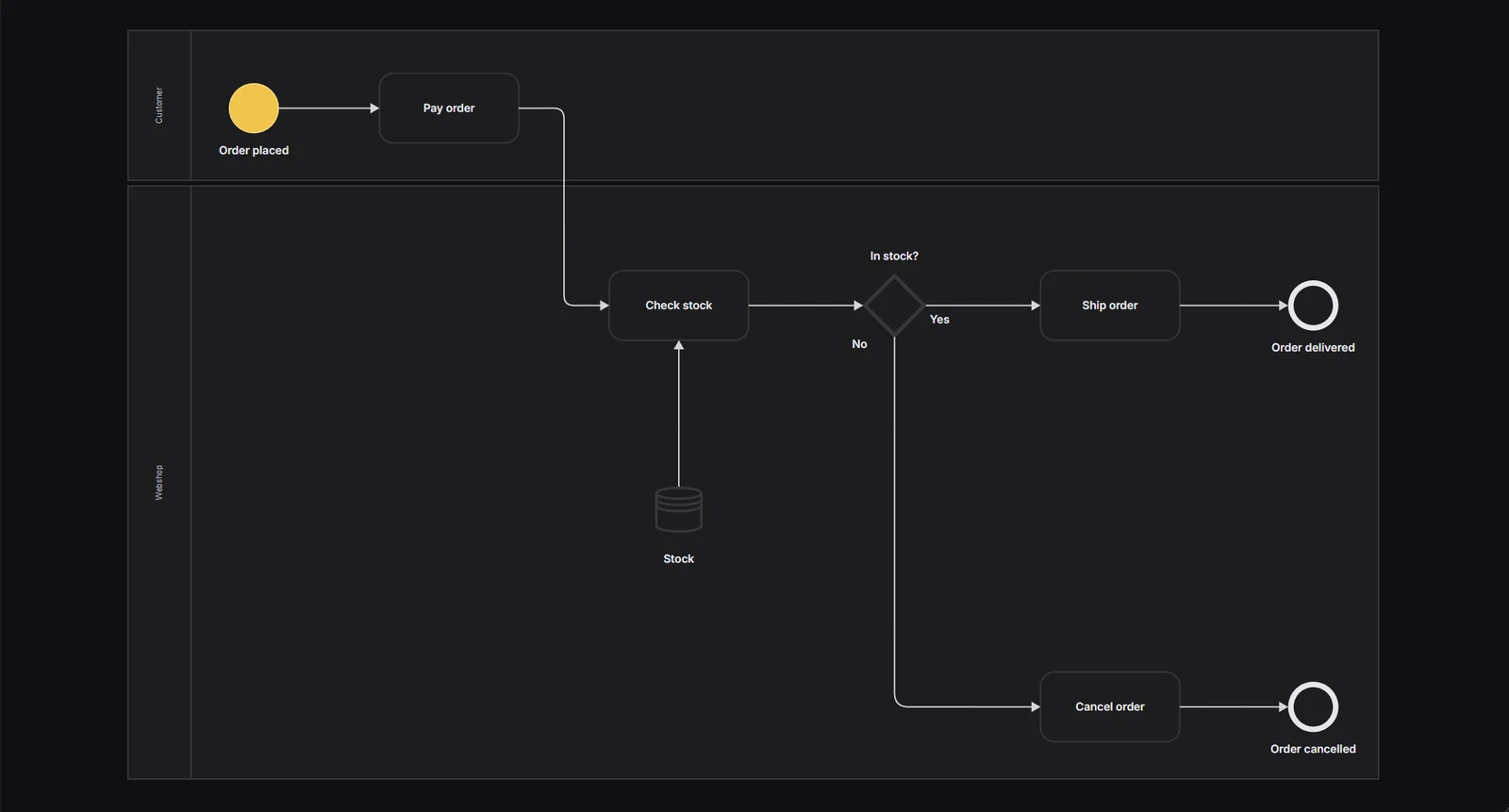Select the Cancel order task box
Image resolution: width=1509 pixels, height=812 pixels.
[x=1110, y=706]
